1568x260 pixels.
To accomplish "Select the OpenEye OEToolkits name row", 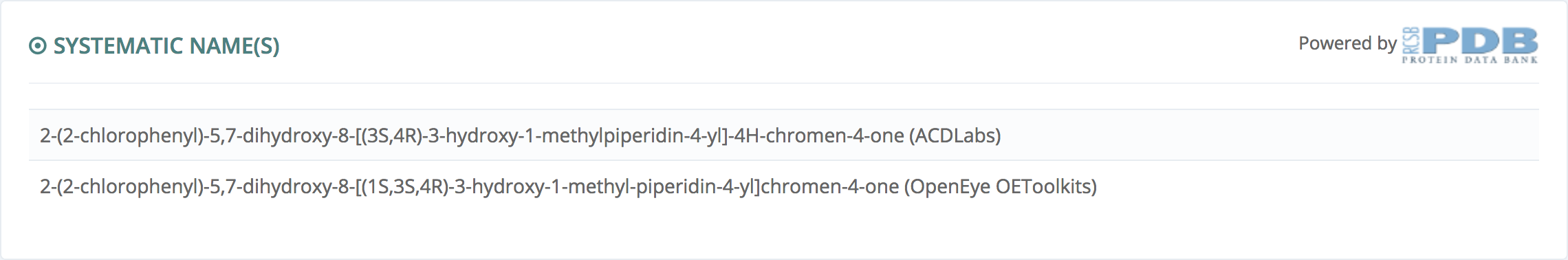I will click(x=784, y=186).
